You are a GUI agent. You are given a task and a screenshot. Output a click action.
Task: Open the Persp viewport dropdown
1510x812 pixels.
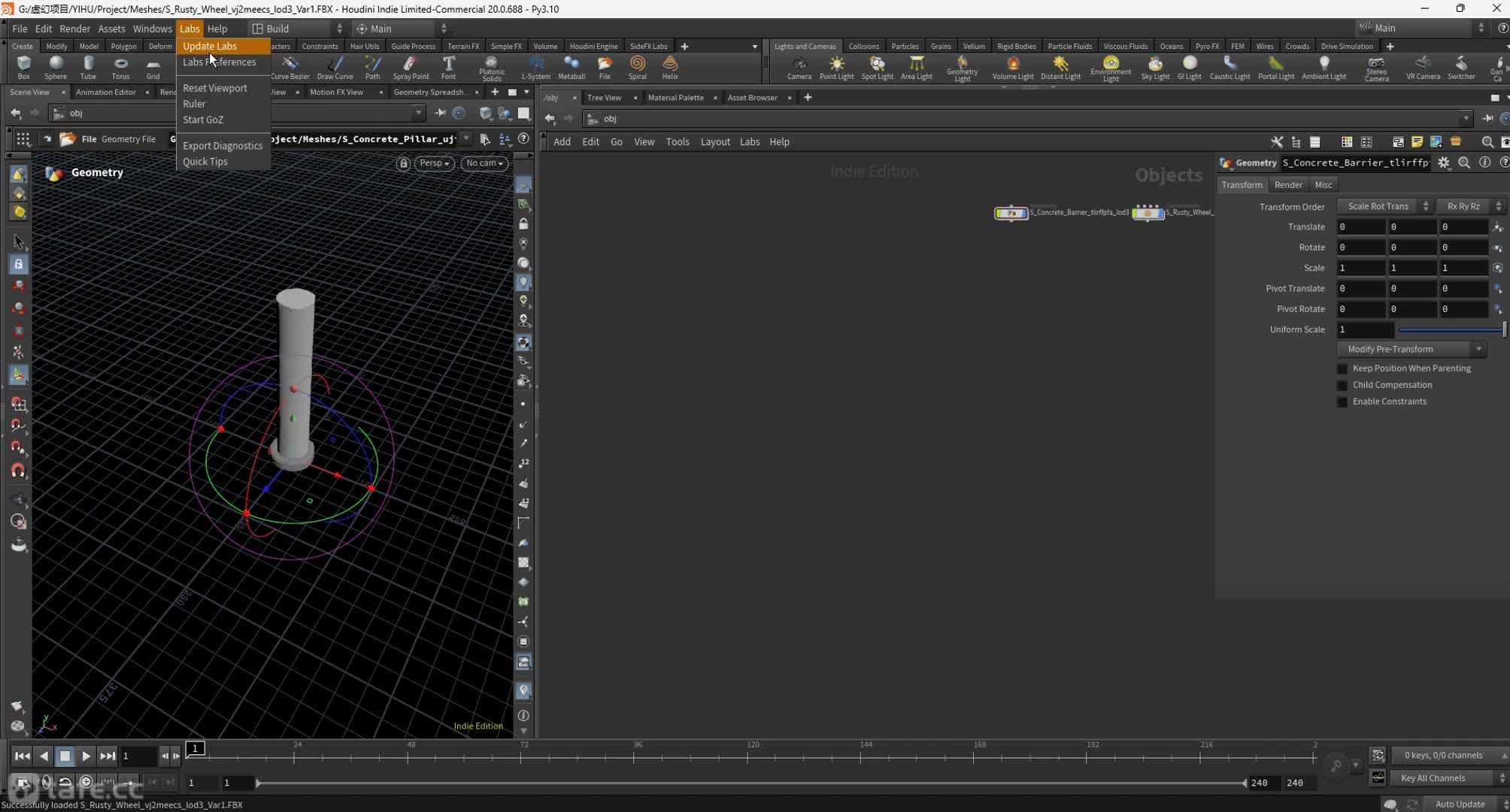(434, 163)
